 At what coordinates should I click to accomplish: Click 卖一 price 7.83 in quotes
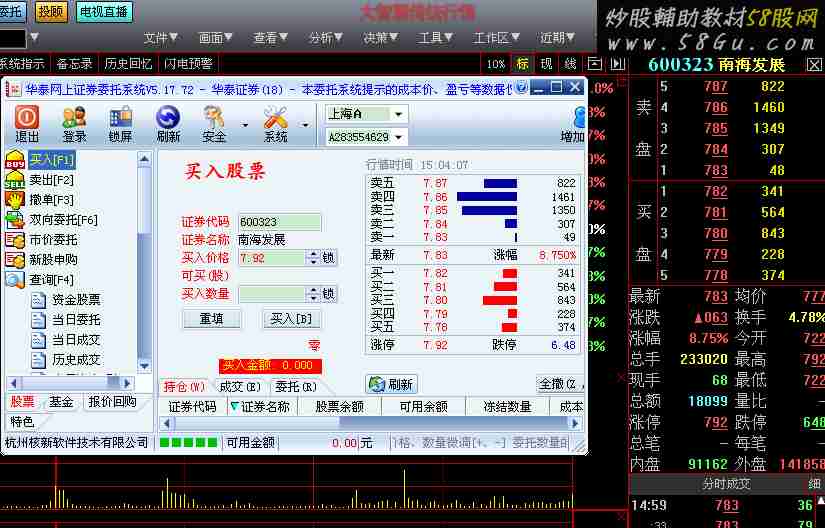[x=436, y=237]
